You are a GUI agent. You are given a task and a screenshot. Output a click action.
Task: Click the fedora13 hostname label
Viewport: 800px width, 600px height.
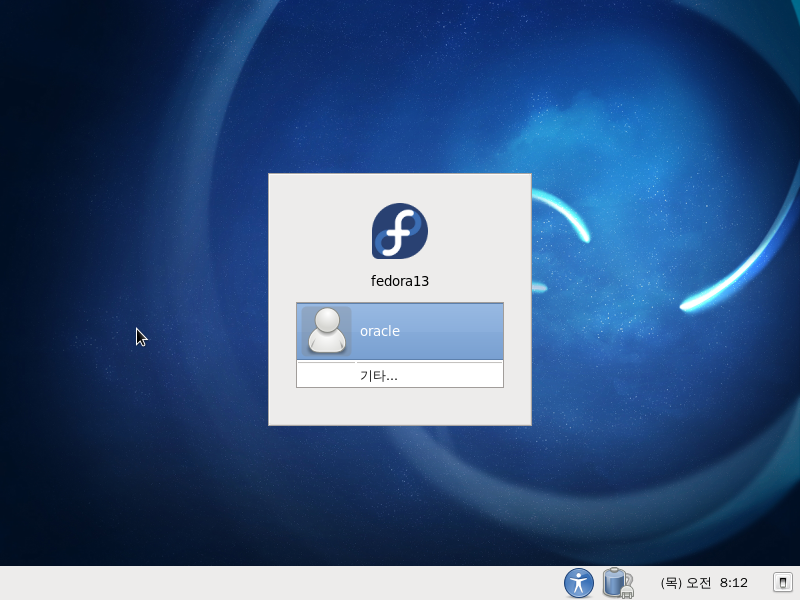click(399, 281)
